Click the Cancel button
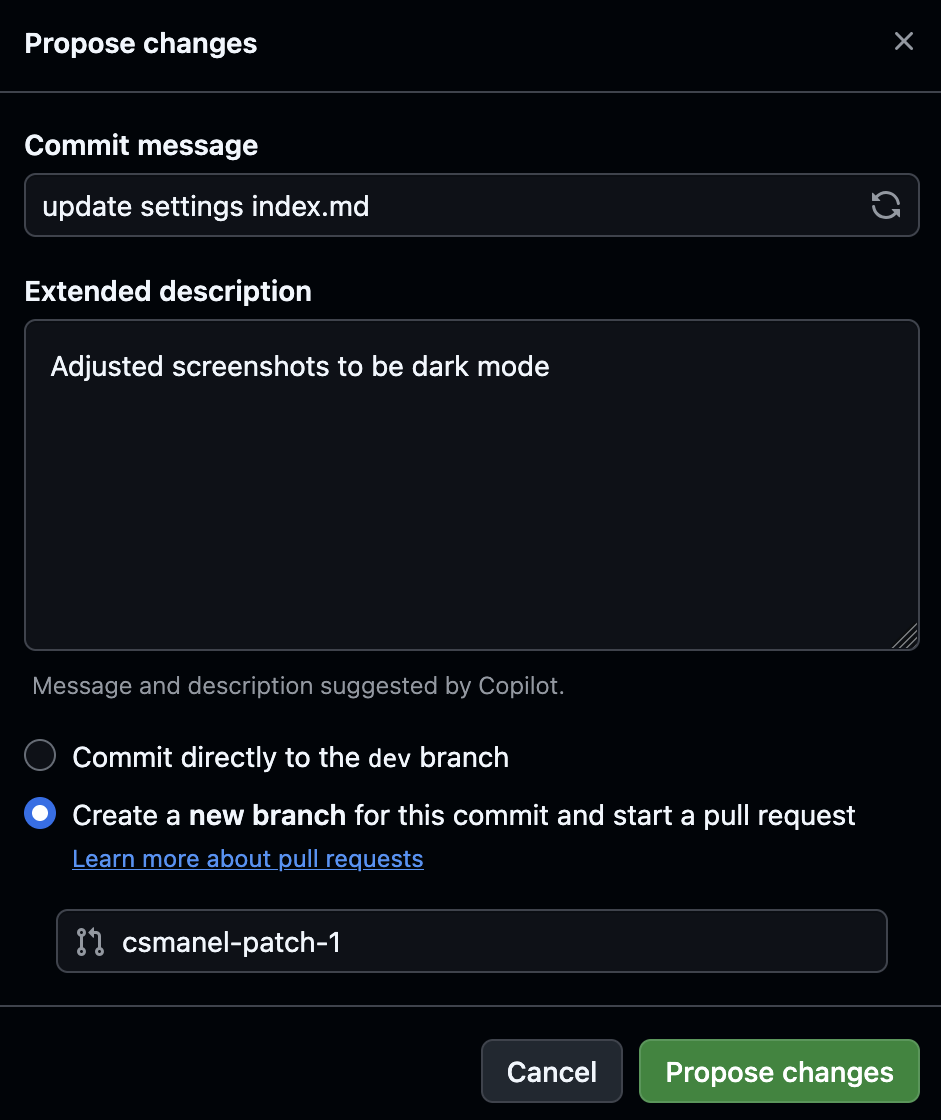Viewport: 941px width, 1120px height. [551, 1071]
